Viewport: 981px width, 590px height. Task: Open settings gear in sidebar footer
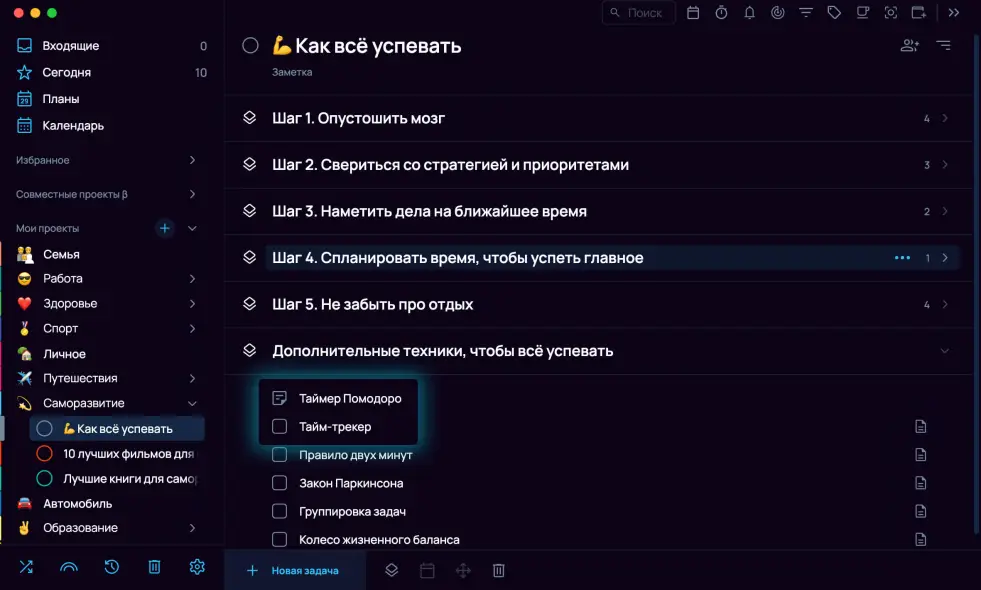[x=197, y=567]
